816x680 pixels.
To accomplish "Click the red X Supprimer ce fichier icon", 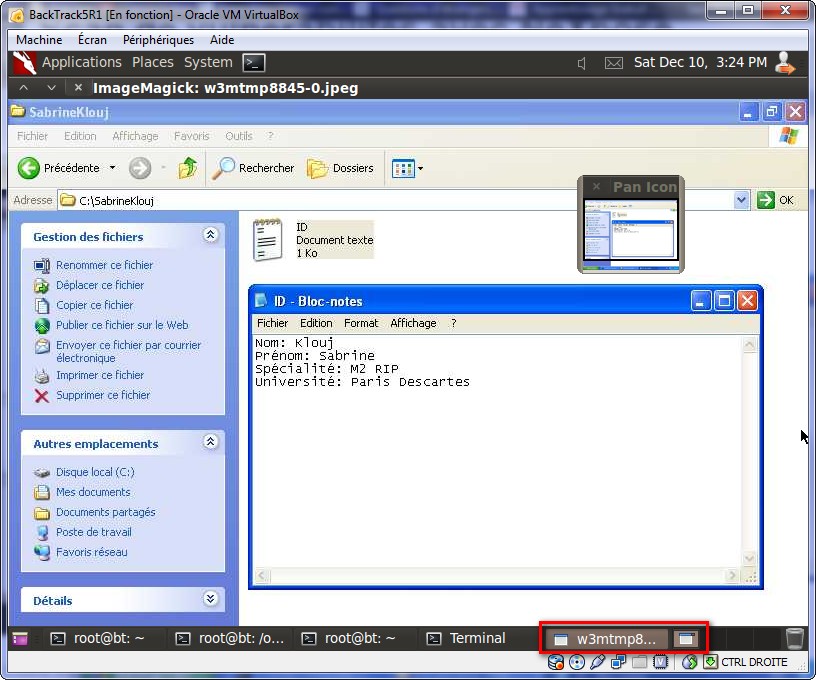I will coord(42,396).
